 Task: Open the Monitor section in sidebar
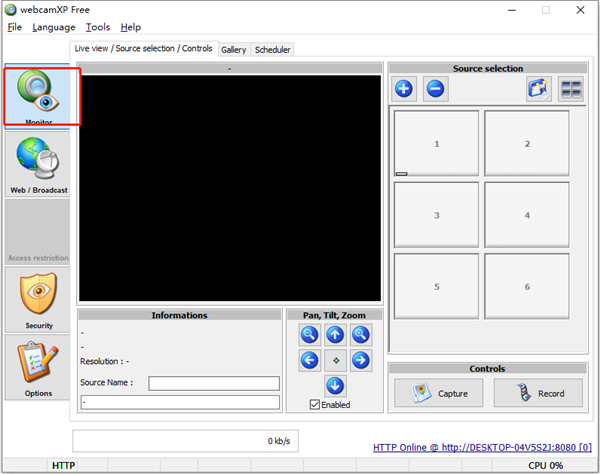[38, 97]
